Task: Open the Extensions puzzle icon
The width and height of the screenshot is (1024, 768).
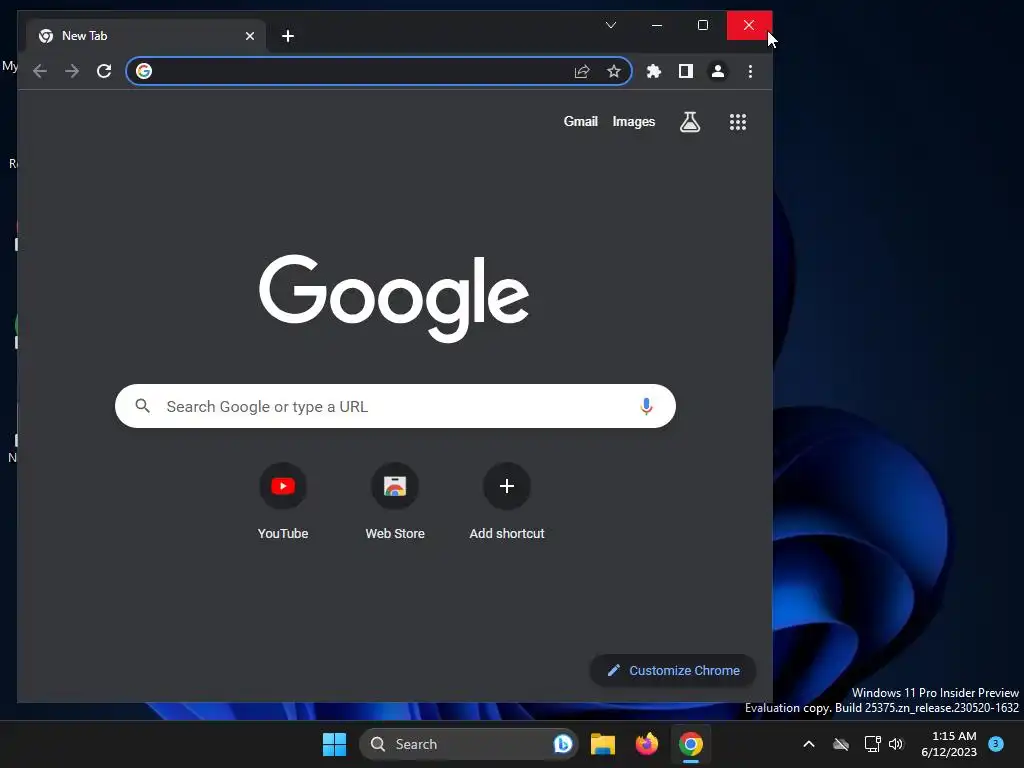Action: pyautogui.click(x=654, y=71)
